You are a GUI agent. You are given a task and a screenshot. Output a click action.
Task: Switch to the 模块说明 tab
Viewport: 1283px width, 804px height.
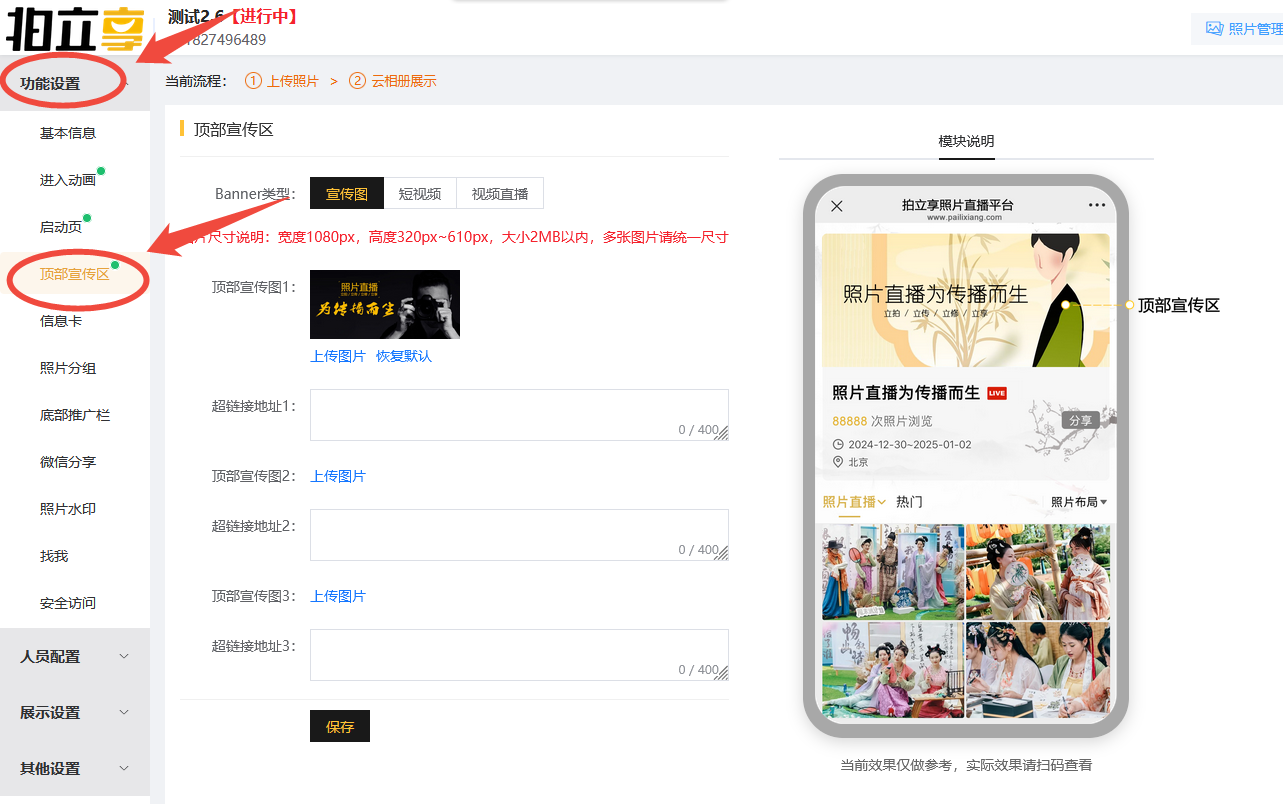coord(966,141)
